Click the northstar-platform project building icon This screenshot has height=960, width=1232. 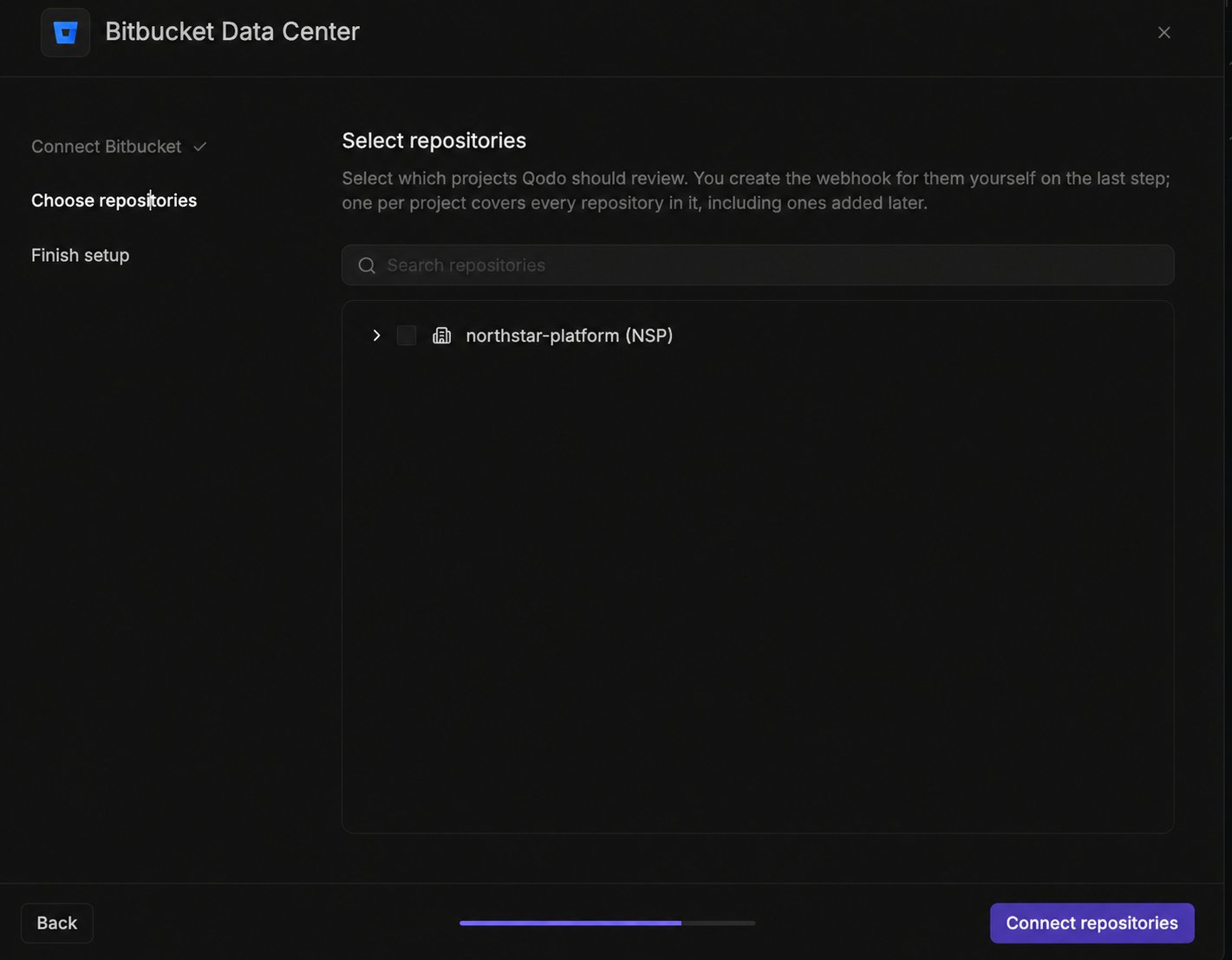442,336
